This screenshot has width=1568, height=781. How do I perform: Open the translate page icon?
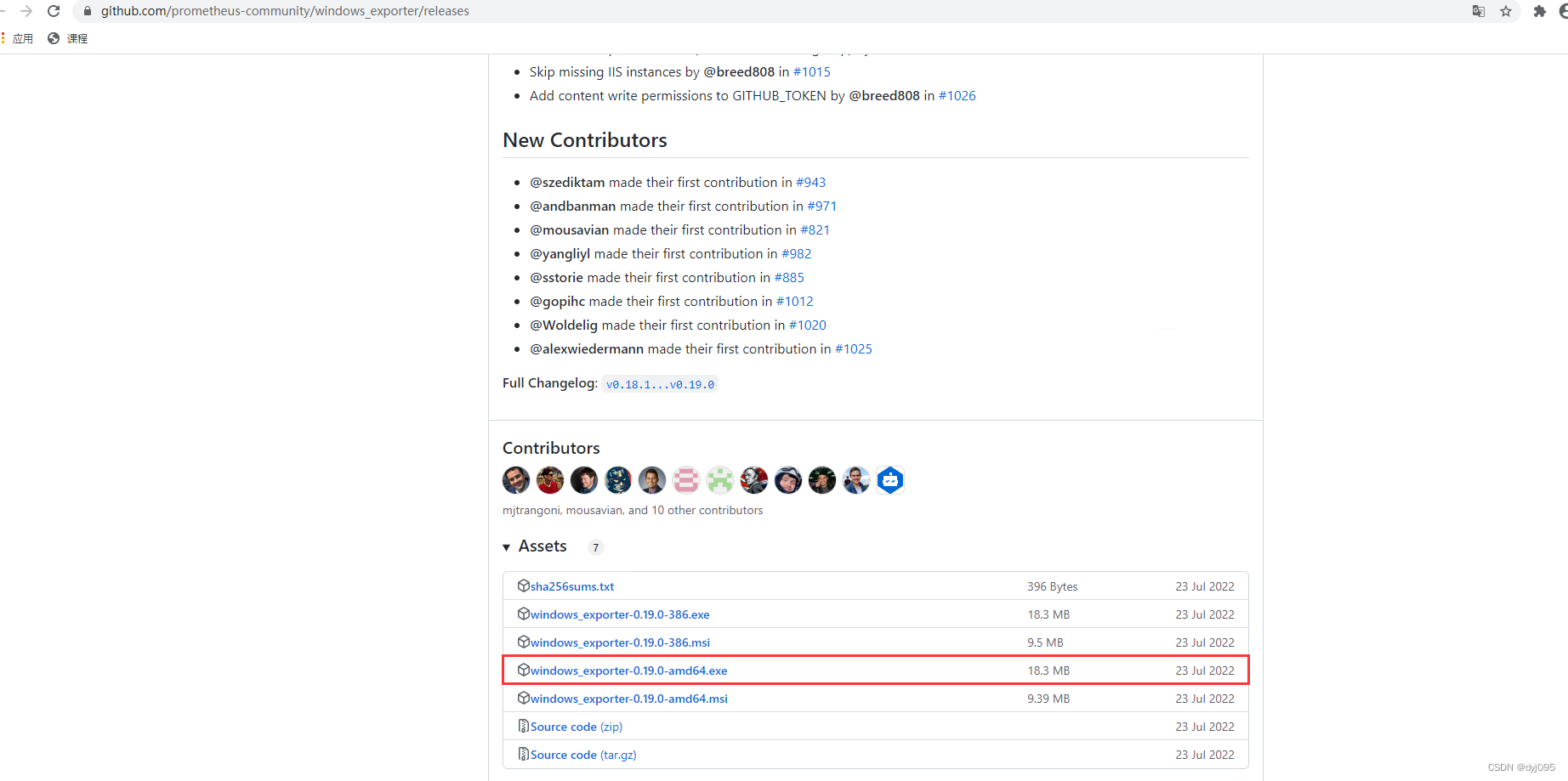click(x=1479, y=11)
